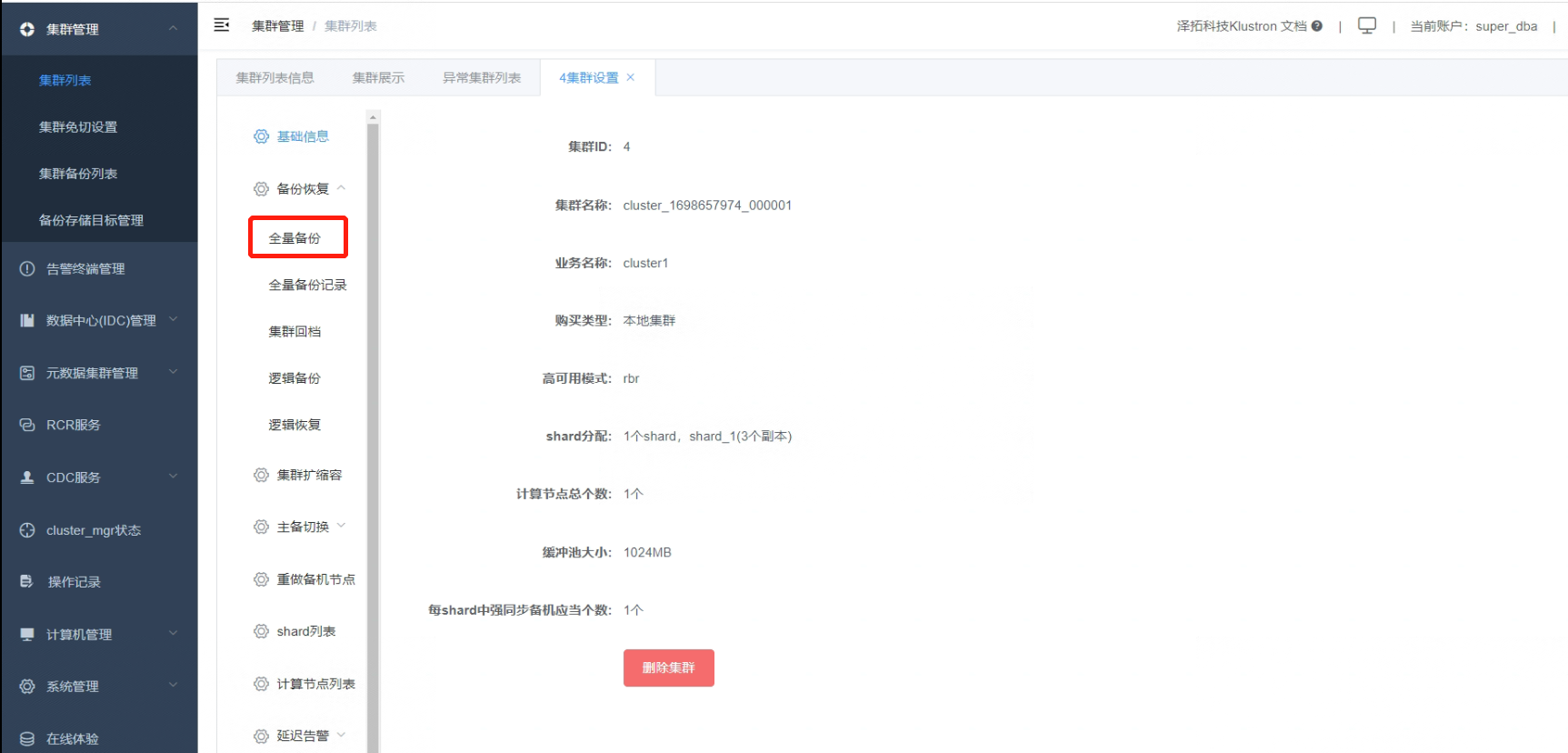Click the gear icon beside 计算节点列表
1568x753 pixels.
[x=261, y=684]
